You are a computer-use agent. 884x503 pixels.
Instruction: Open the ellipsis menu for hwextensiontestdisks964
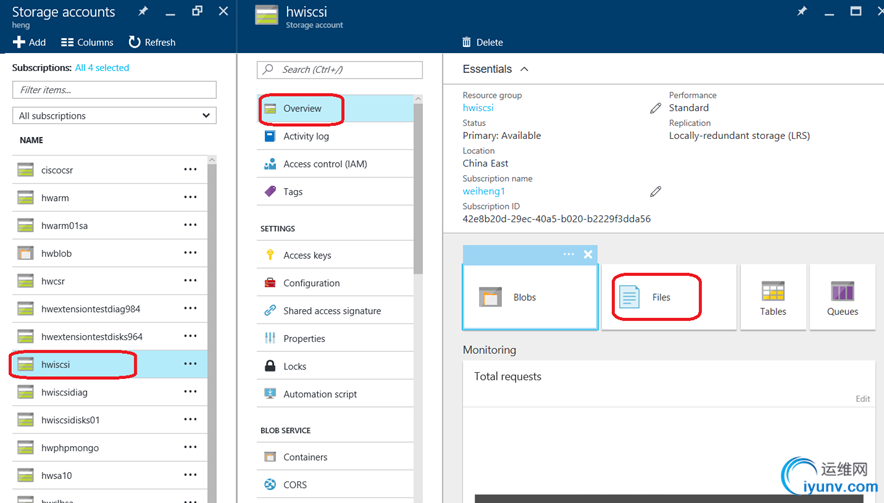coord(191,336)
